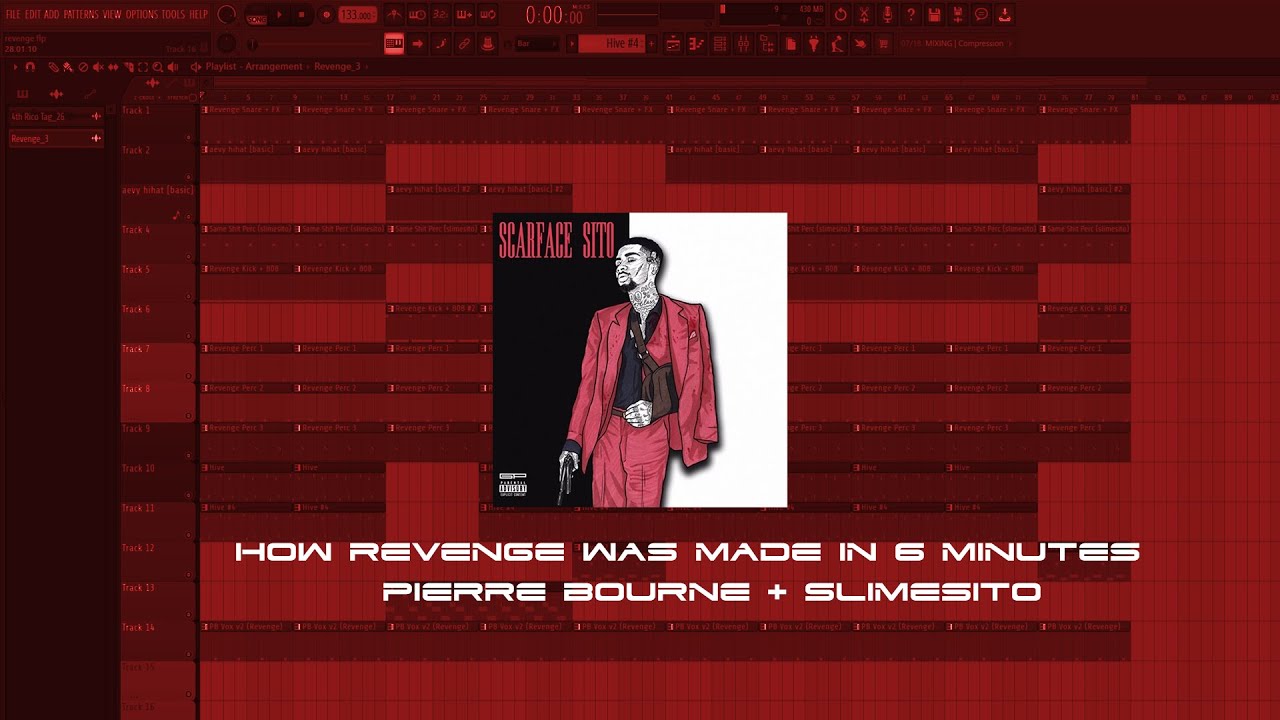Viewport: 1280px width, 720px height.
Task: Open playlist options arrow menu
Action: point(15,67)
